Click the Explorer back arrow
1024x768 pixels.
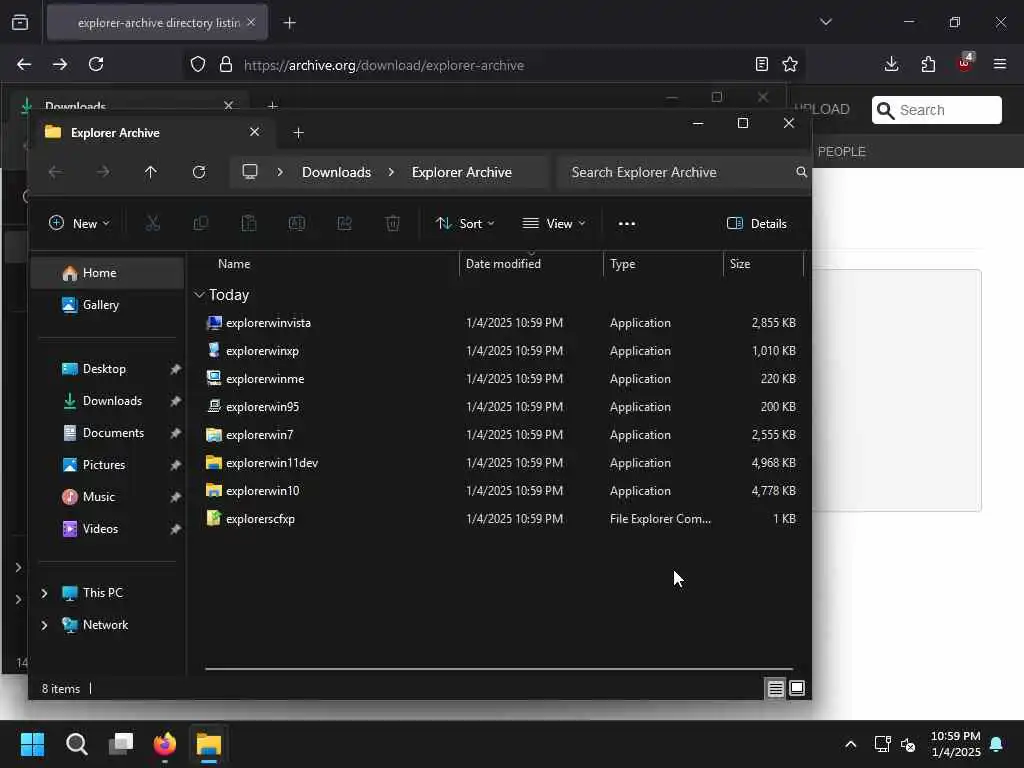(x=56, y=172)
